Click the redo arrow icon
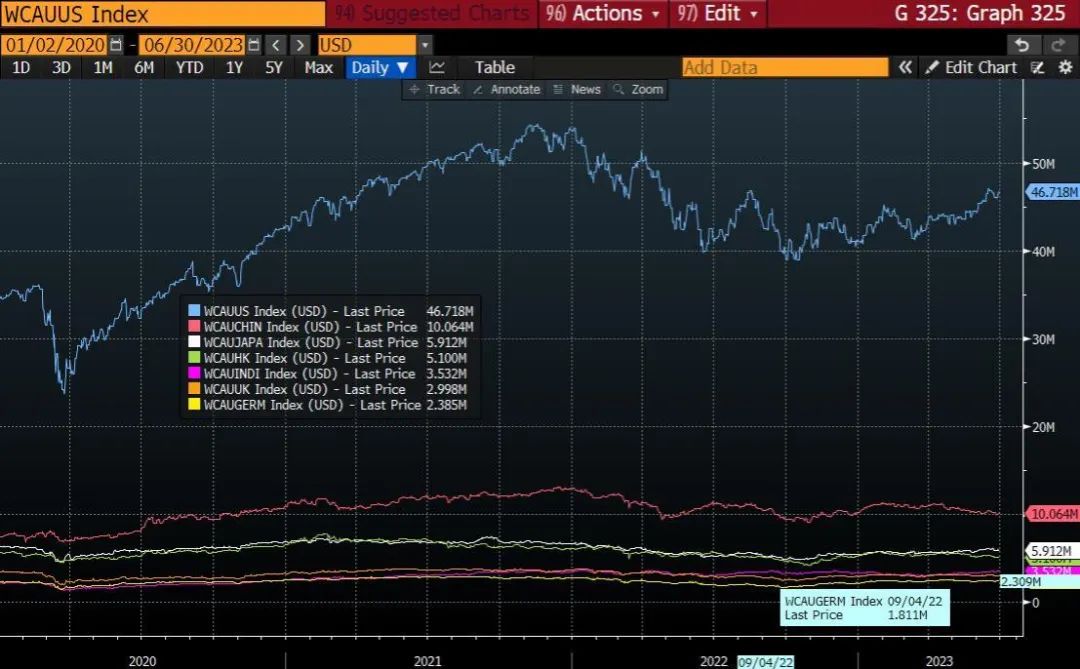 point(1057,45)
